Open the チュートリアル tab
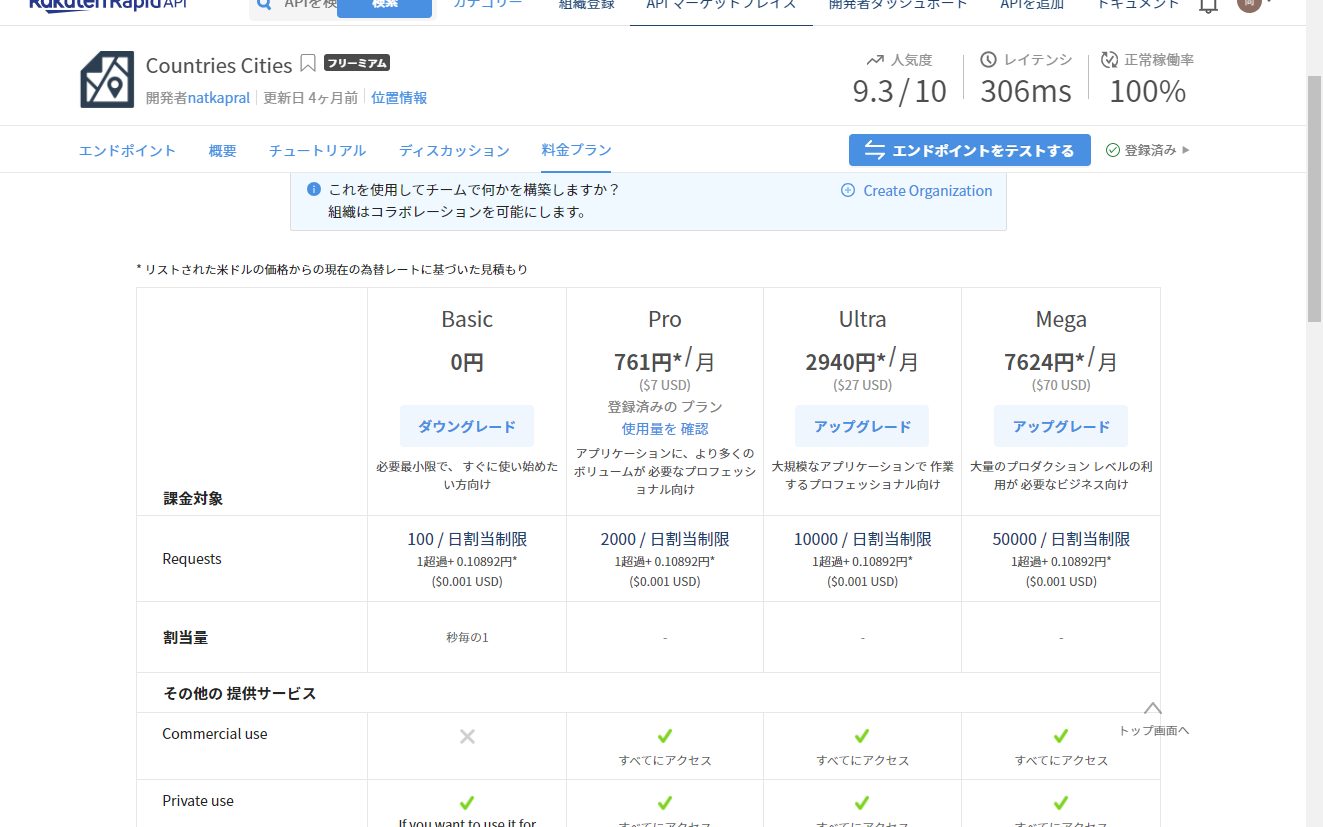Image resolution: width=1323 pixels, height=827 pixels. click(x=317, y=151)
